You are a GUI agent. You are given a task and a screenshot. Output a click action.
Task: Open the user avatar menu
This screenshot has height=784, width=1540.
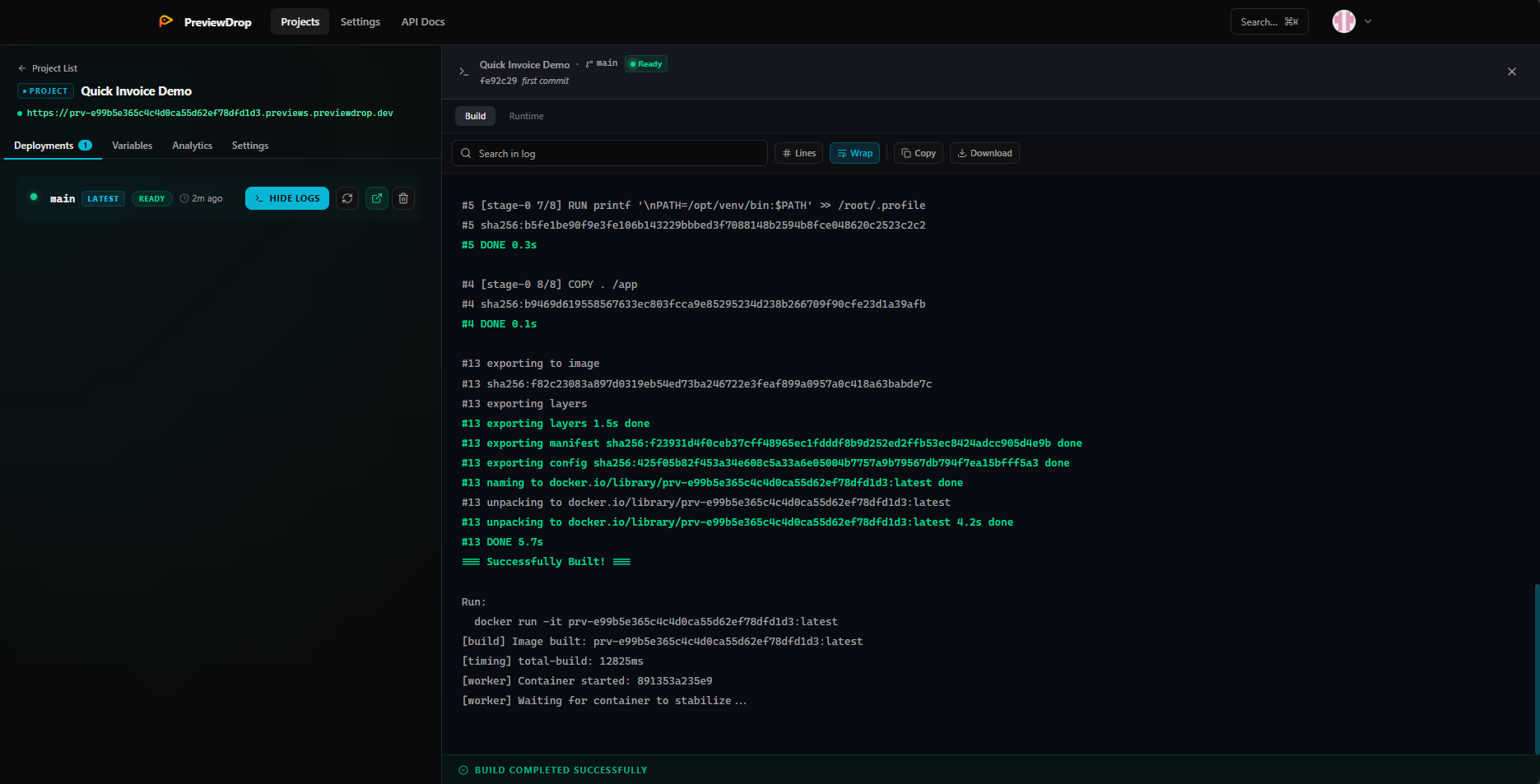pyautogui.click(x=1342, y=21)
